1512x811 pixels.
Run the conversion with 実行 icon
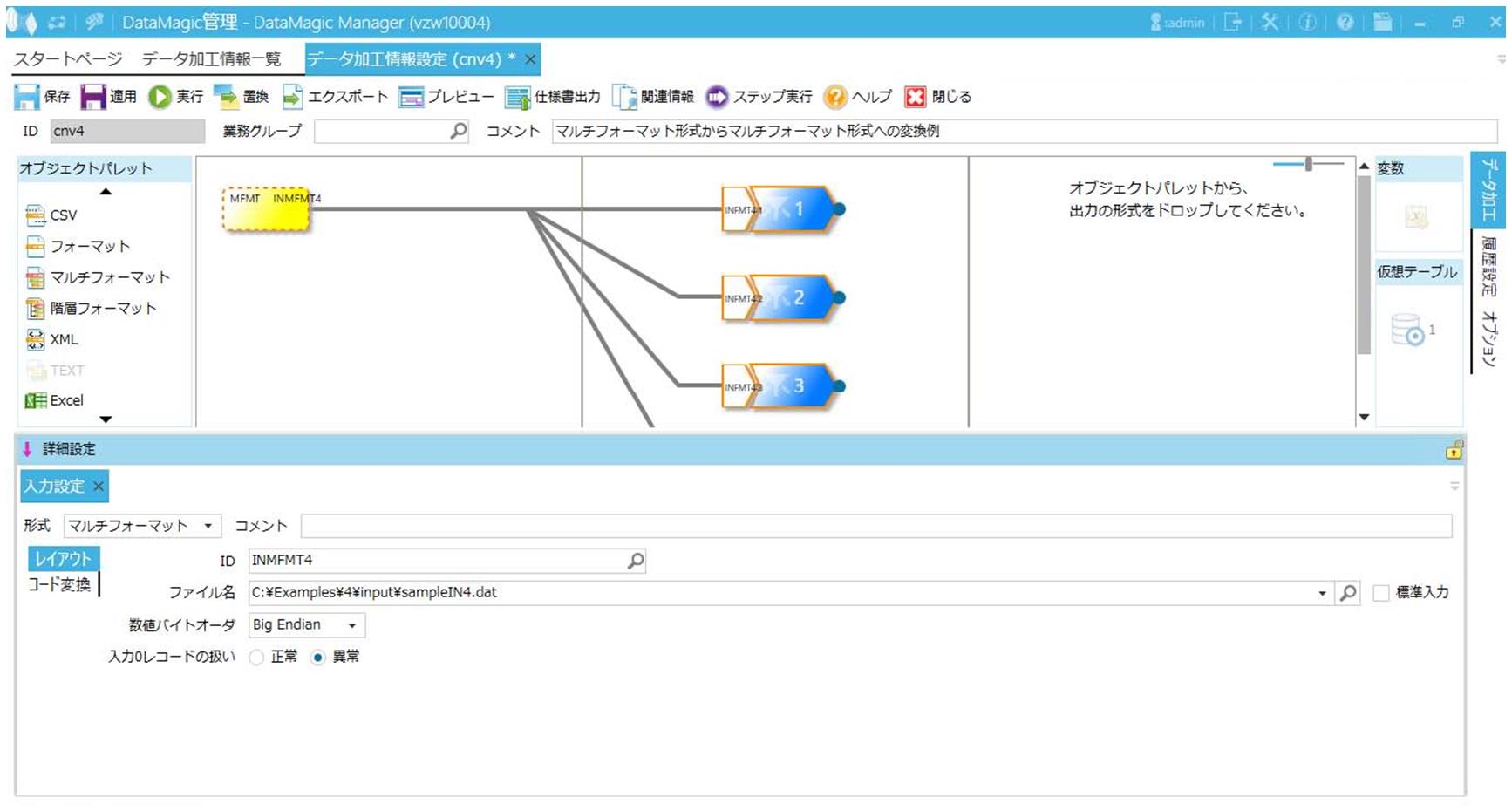160,97
